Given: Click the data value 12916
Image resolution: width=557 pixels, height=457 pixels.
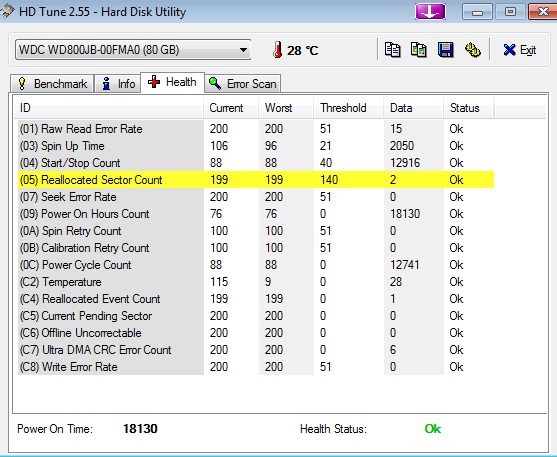Looking at the screenshot, I should [x=405, y=163].
